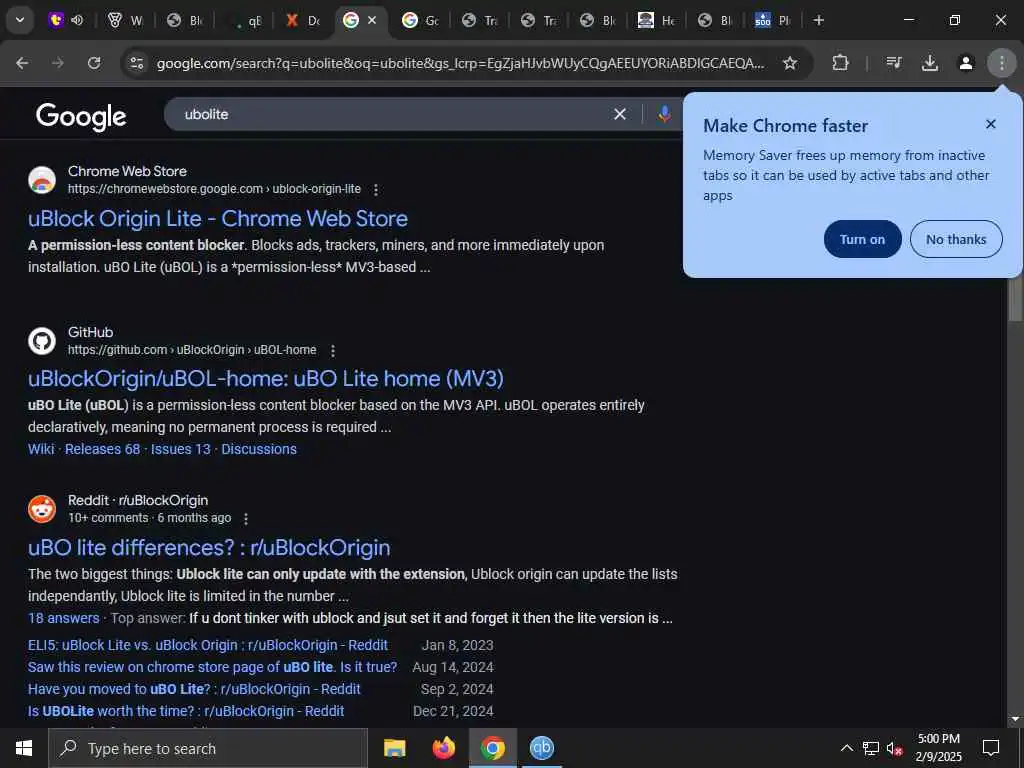Viewport: 1024px width, 768px height.
Task: Switch to the qB tab
Action: 245,20
